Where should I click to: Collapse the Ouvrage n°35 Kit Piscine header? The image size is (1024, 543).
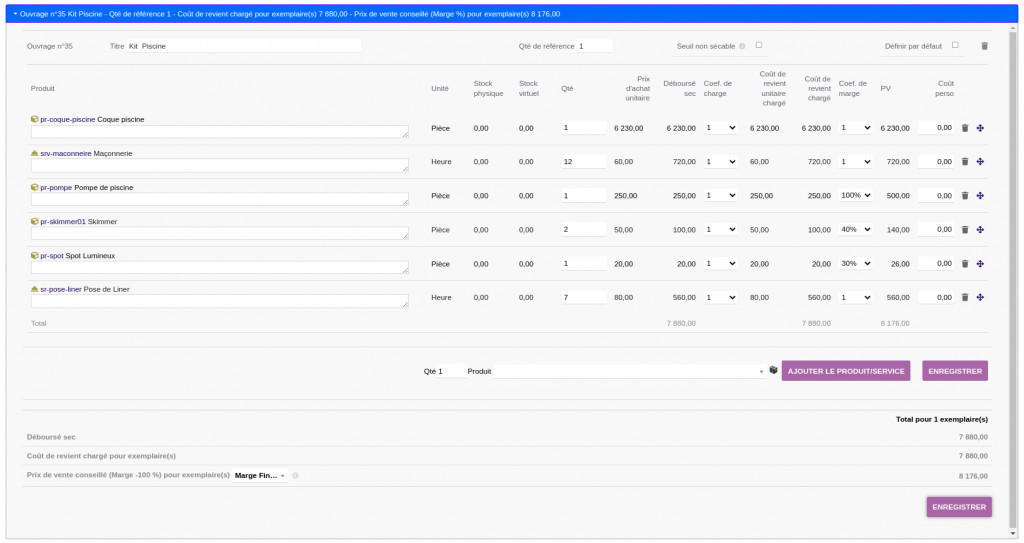pos(15,14)
